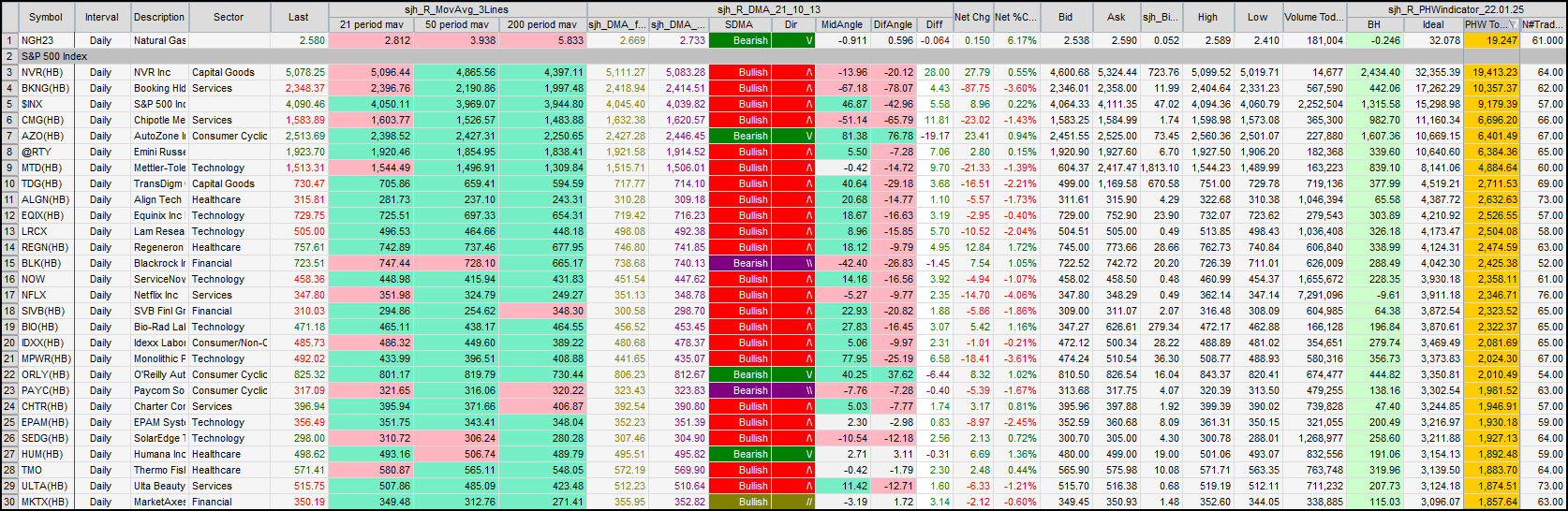Click the Sector cell for AZO(HB)
Image resolution: width=1568 pixels, height=511 pixels.
229,136
